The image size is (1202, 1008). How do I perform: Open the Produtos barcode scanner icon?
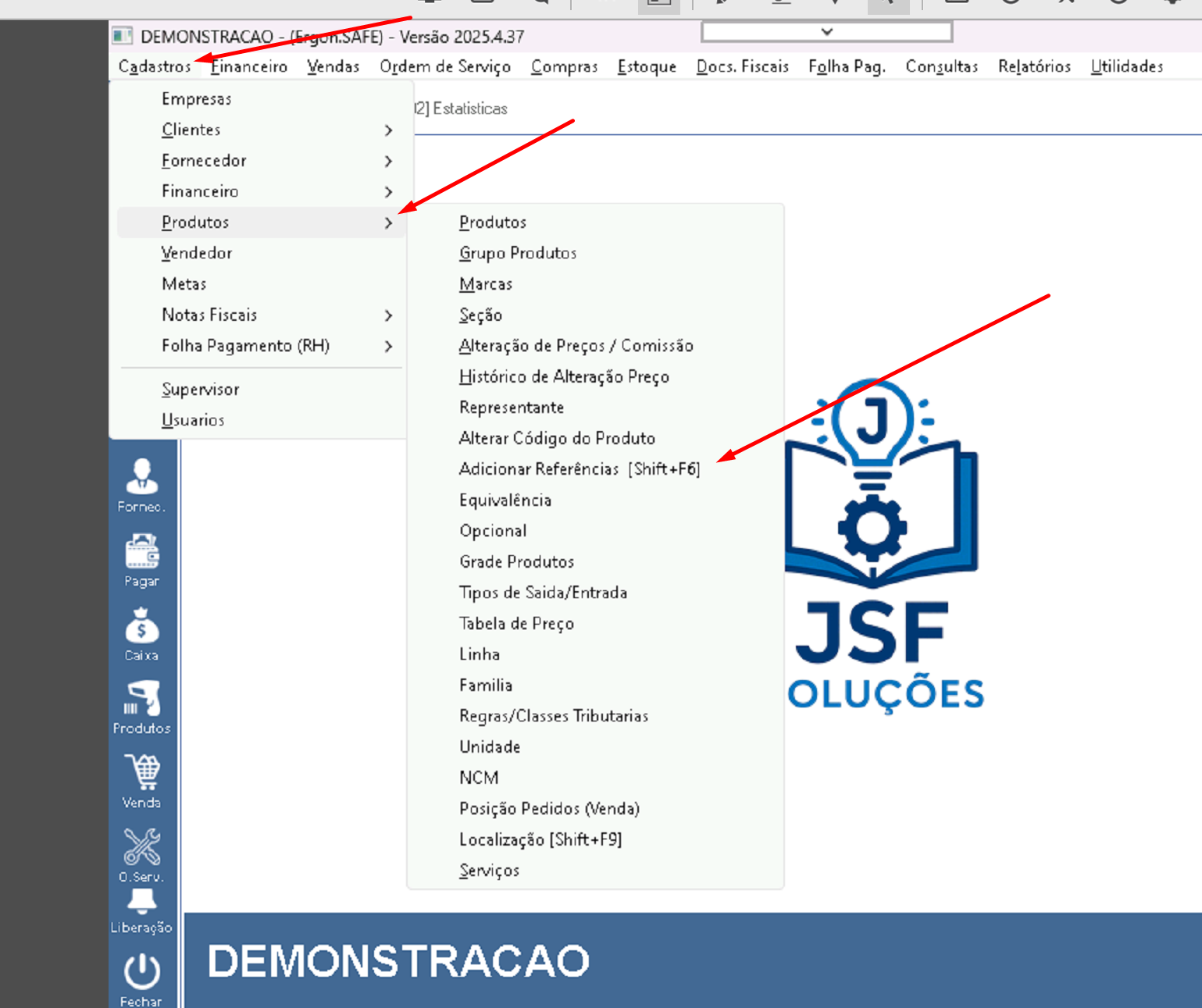point(141,707)
